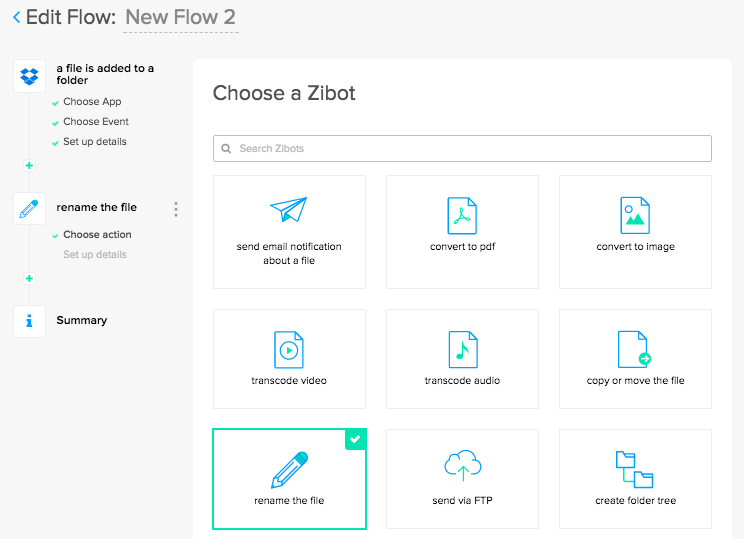Add a step after the Dropbox trigger
The height and width of the screenshot is (539, 744).
coord(29,165)
